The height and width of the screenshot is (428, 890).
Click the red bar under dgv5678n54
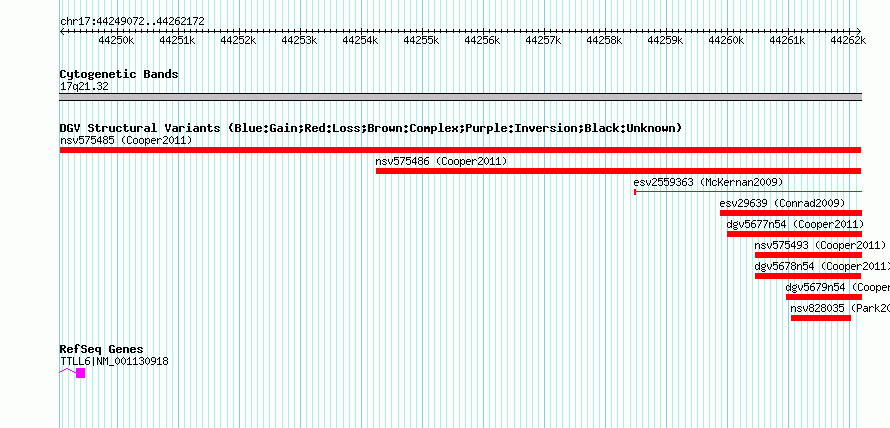(808, 276)
